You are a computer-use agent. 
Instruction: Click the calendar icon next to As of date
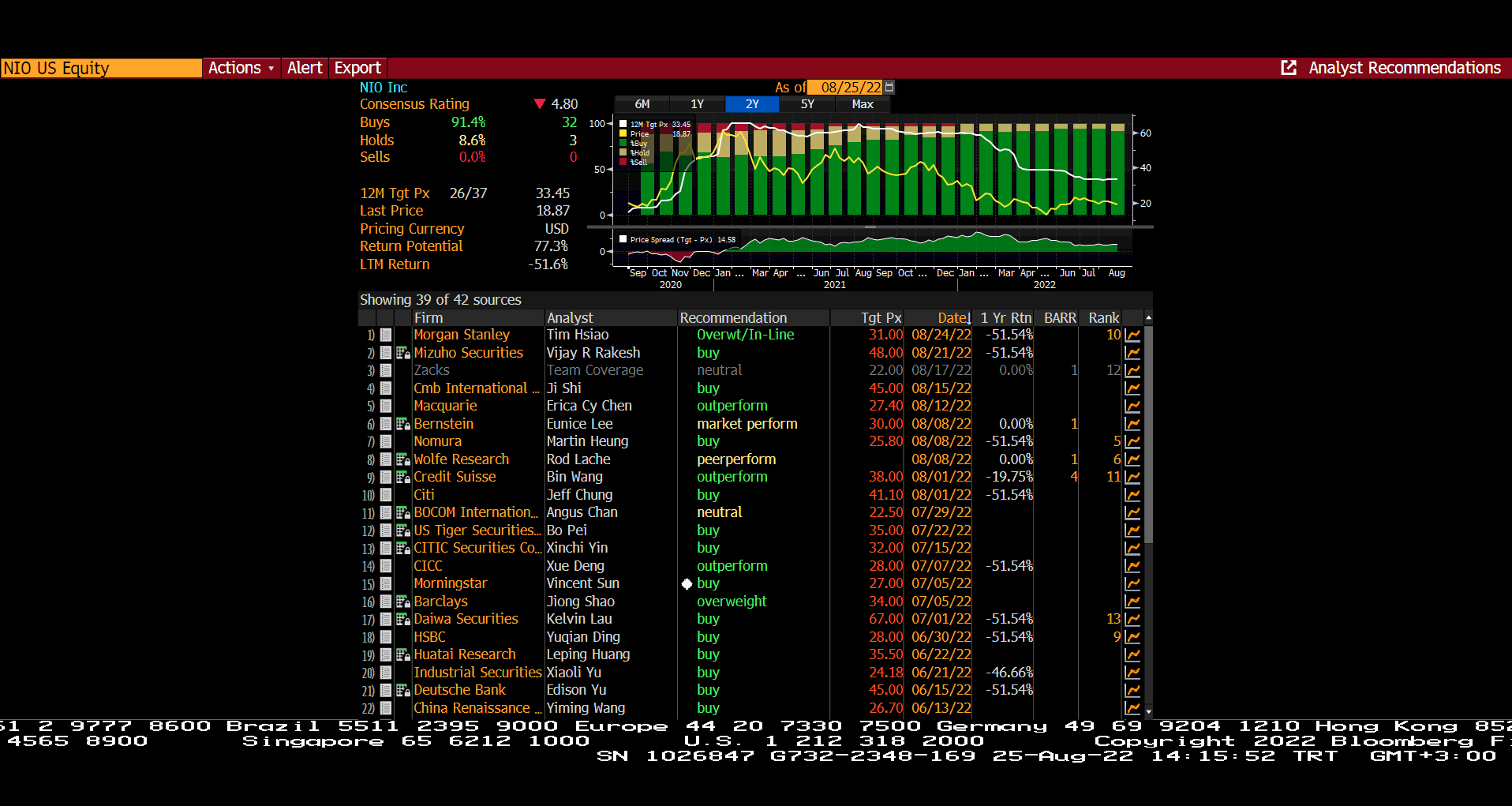click(889, 87)
